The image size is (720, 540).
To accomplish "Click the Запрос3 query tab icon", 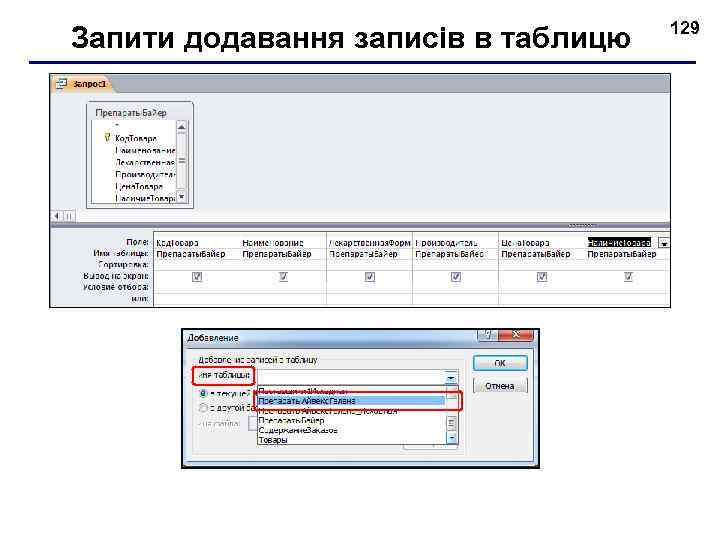I will pos(62,84).
